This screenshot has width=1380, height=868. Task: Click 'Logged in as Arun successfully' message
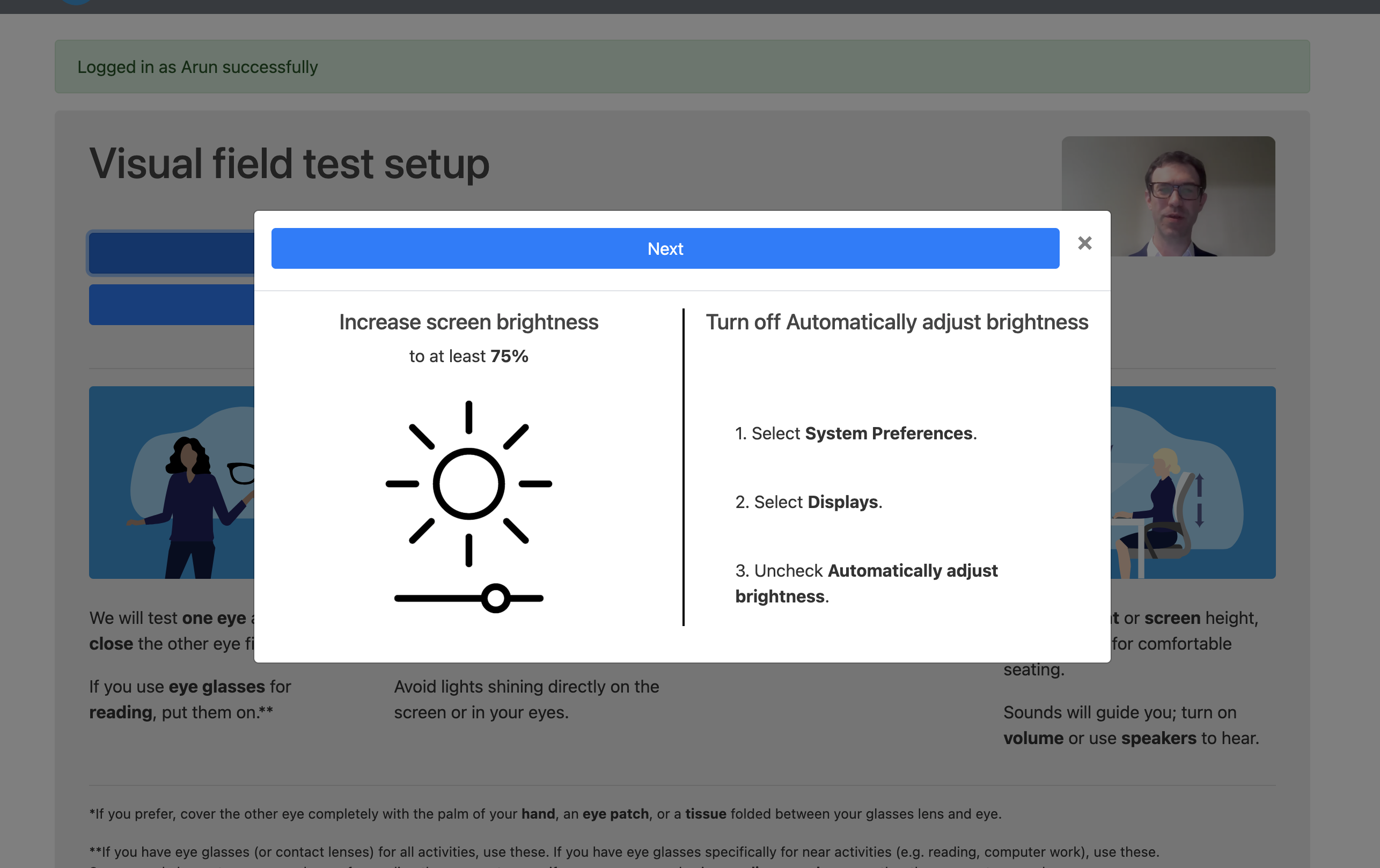197,67
